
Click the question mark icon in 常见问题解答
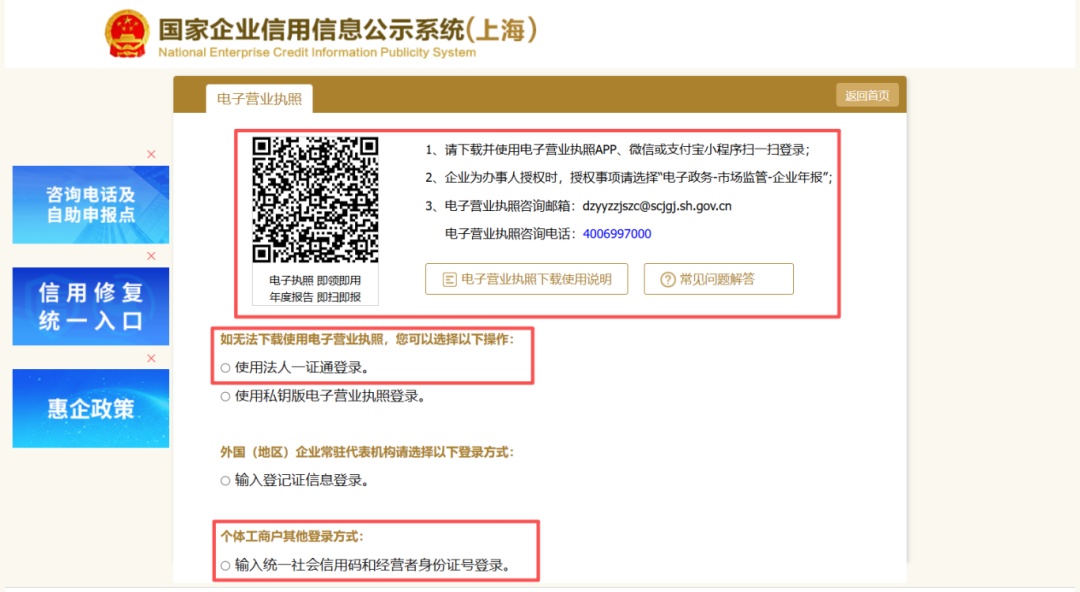(x=667, y=279)
